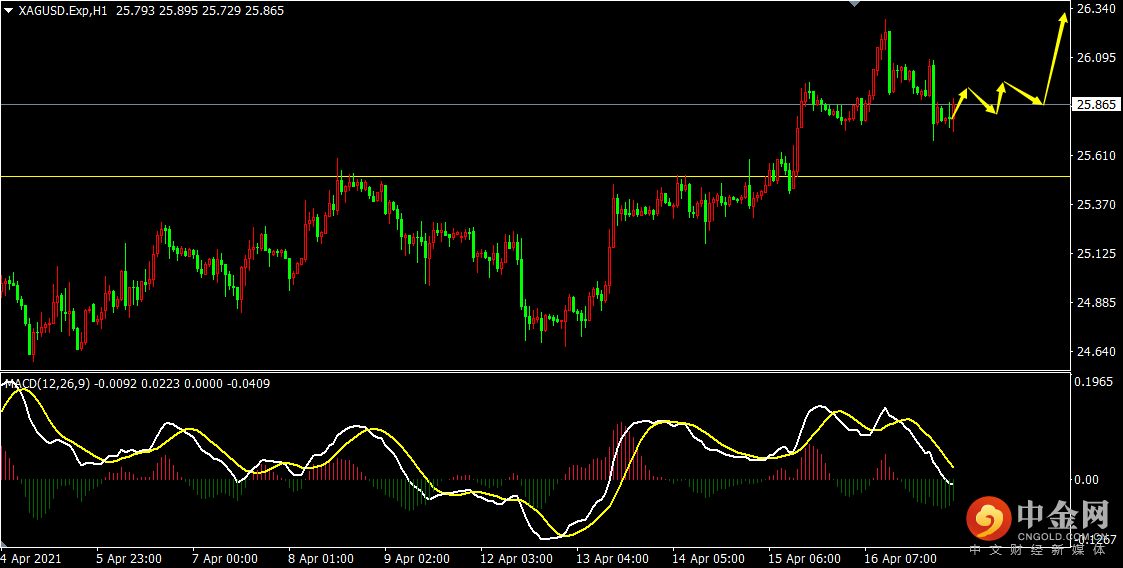The height and width of the screenshot is (568, 1123).
Task: Click the 26.095 price axis label
Action: (1096, 58)
